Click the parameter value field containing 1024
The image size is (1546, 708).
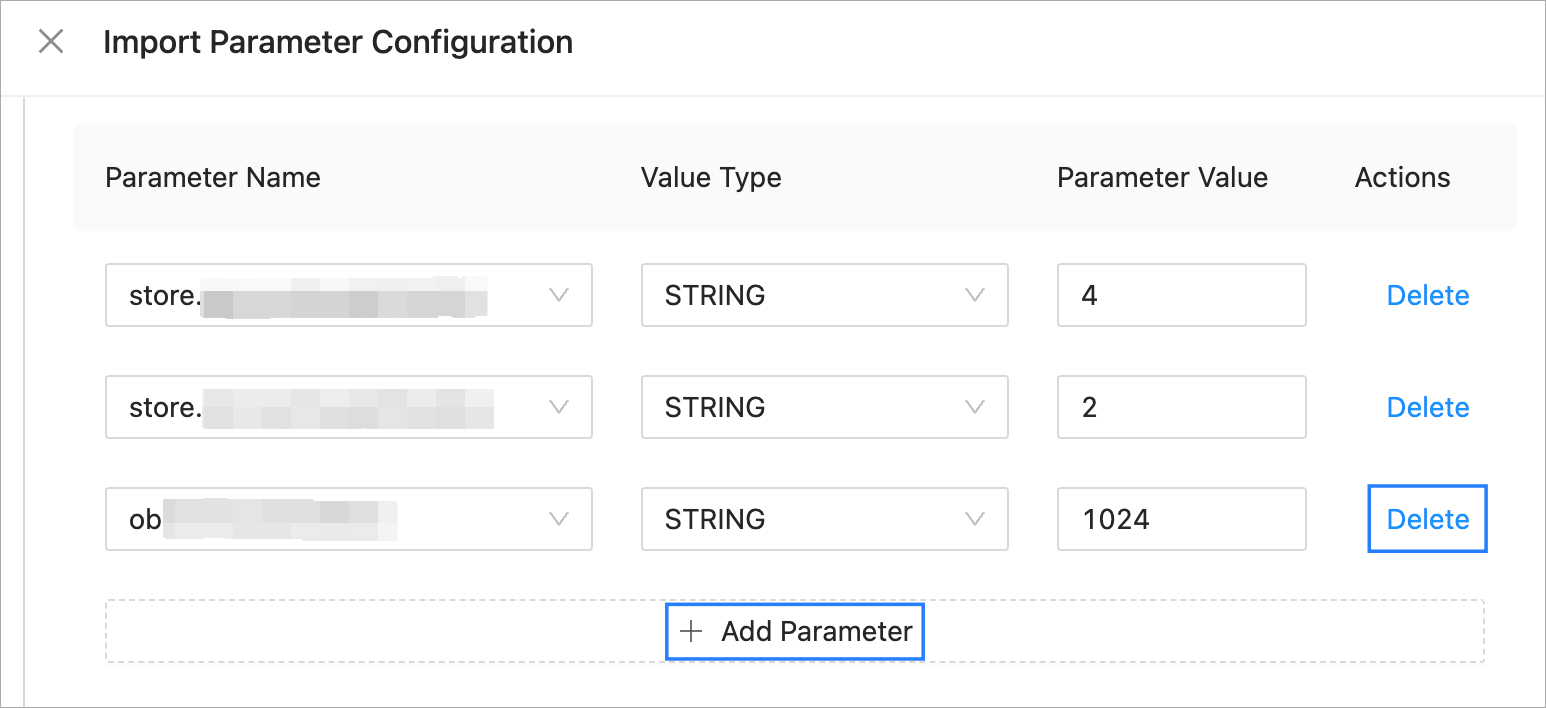coord(1181,519)
